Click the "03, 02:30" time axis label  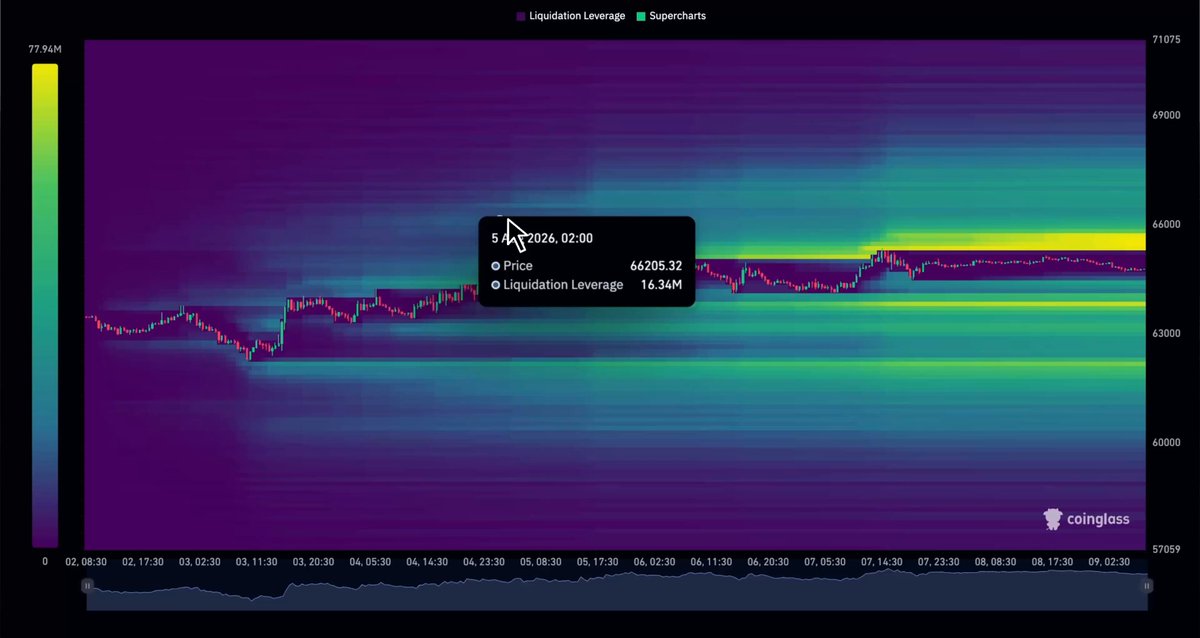pyautogui.click(x=201, y=562)
